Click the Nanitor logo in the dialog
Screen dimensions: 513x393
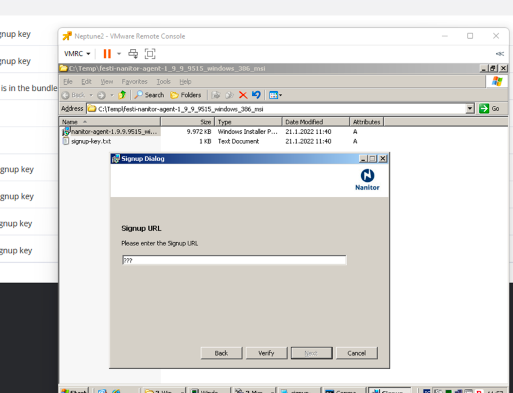point(367,180)
